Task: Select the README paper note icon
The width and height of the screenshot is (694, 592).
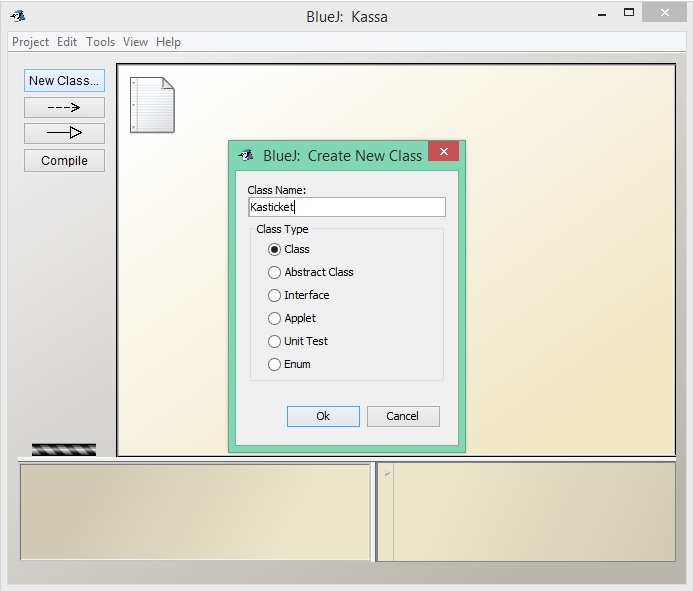Action: coord(152,105)
